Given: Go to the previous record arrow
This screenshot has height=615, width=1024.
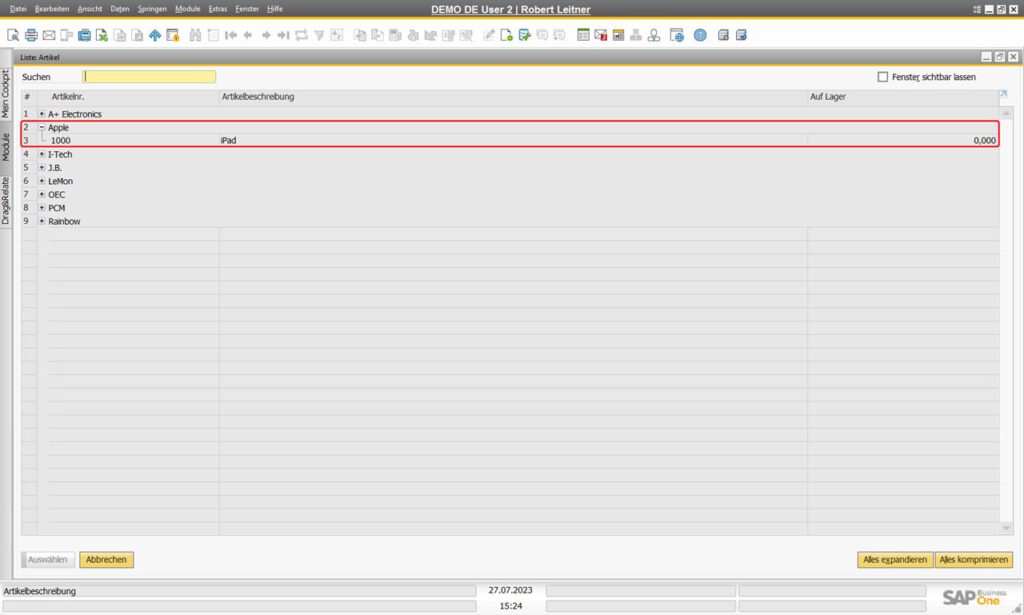Looking at the screenshot, I should point(248,35).
